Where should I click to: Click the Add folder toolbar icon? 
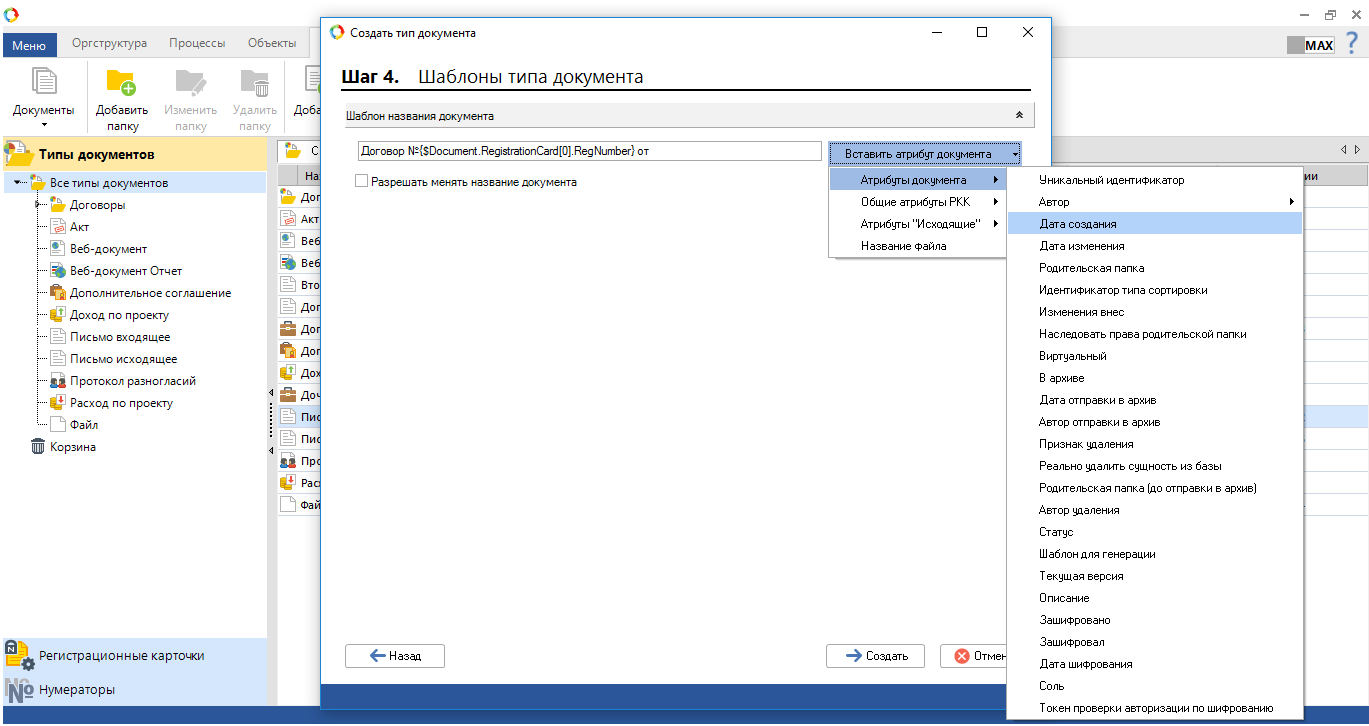click(x=121, y=84)
